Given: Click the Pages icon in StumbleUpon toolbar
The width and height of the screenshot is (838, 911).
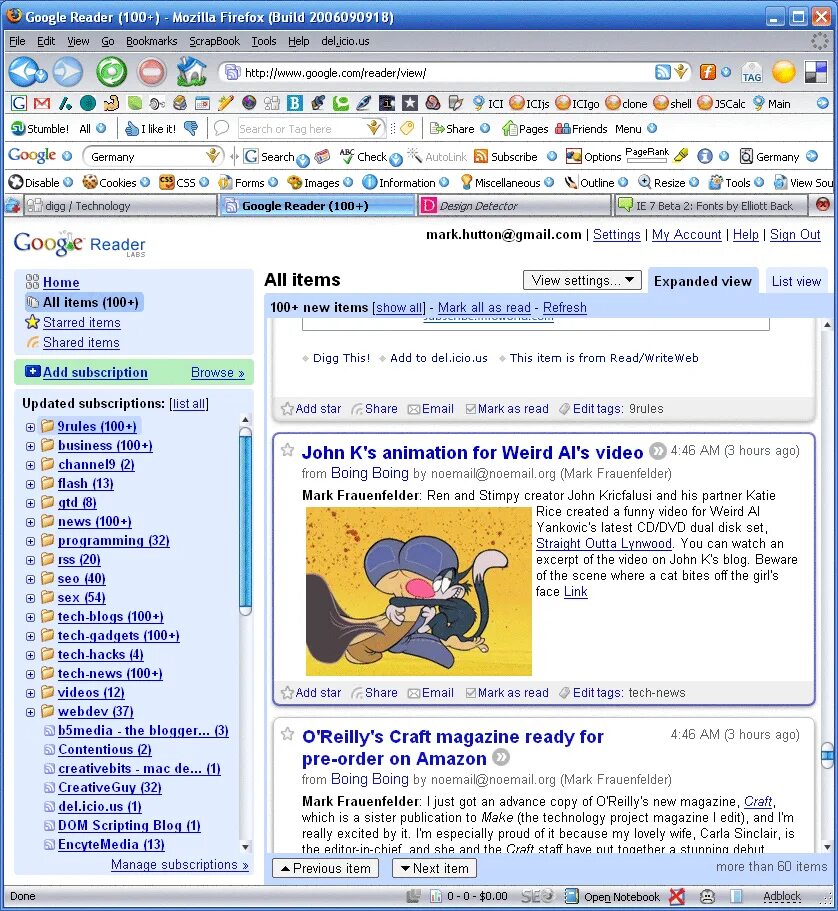Looking at the screenshot, I should [525, 128].
